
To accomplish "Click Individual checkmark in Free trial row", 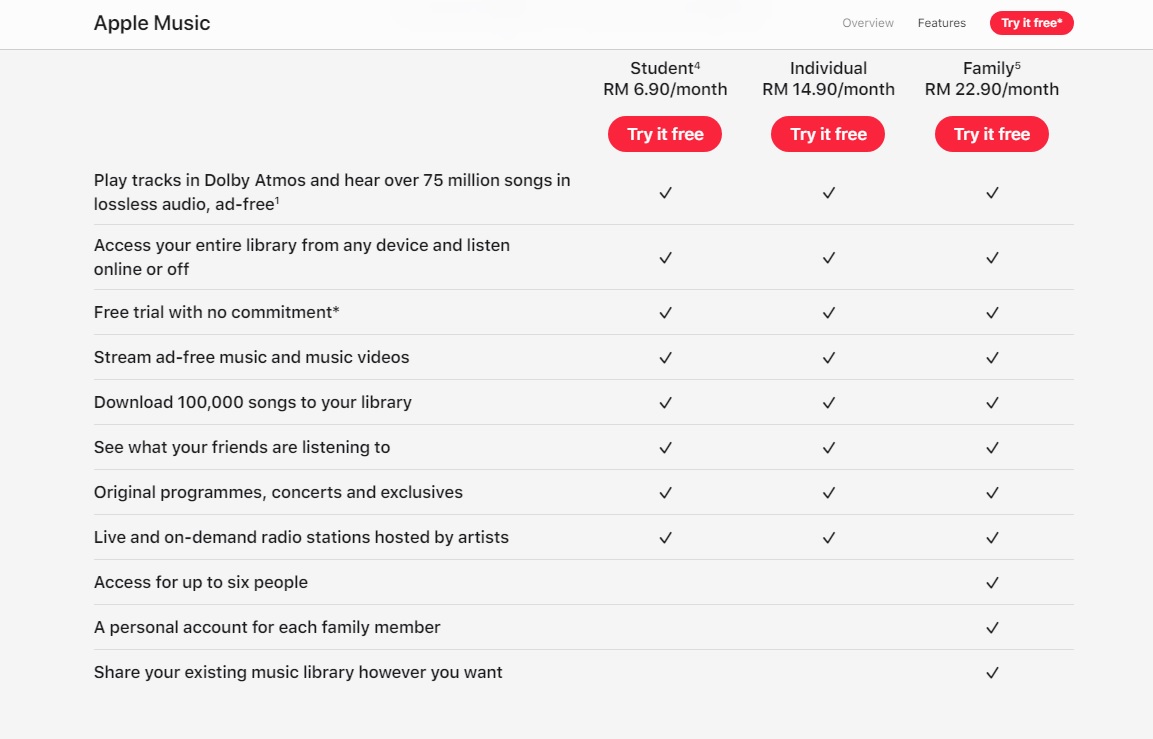I will [829, 313].
